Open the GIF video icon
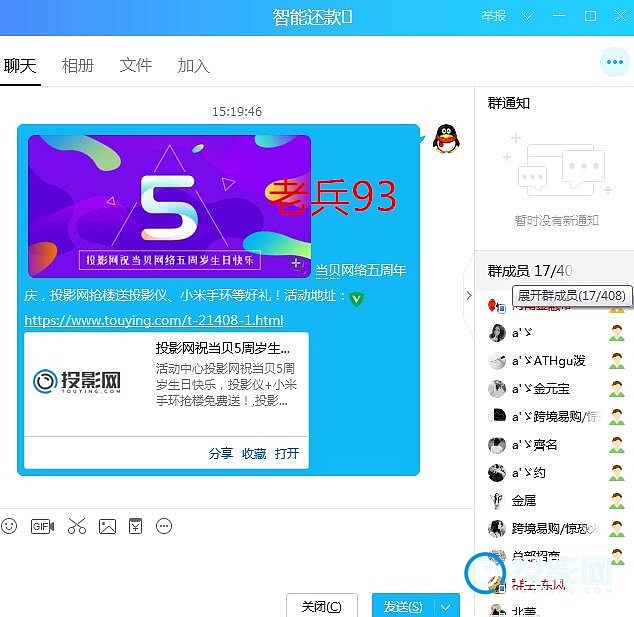 coord(42,526)
